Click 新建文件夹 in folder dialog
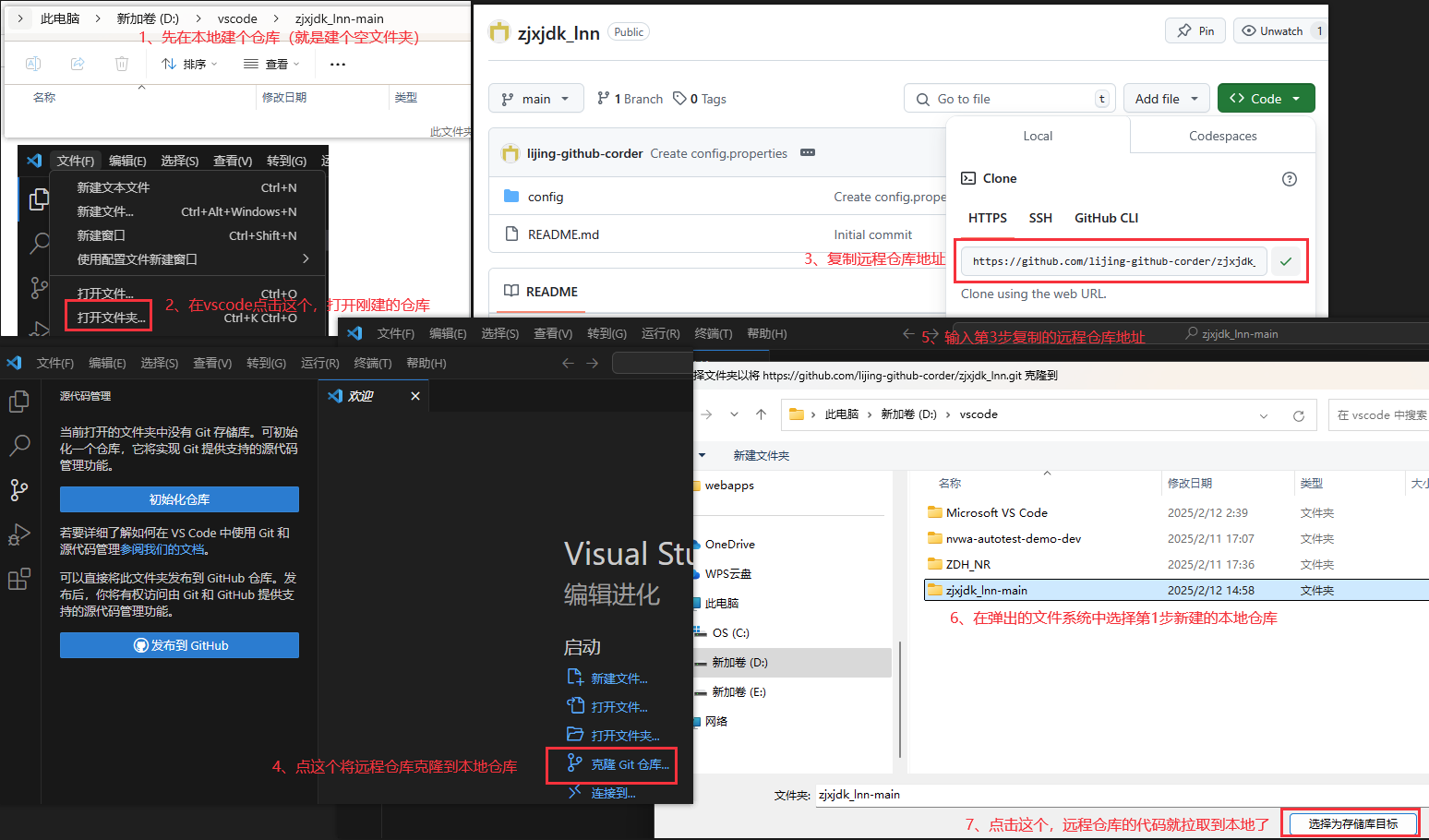The height and width of the screenshot is (840, 1429). tap(761, 455)
